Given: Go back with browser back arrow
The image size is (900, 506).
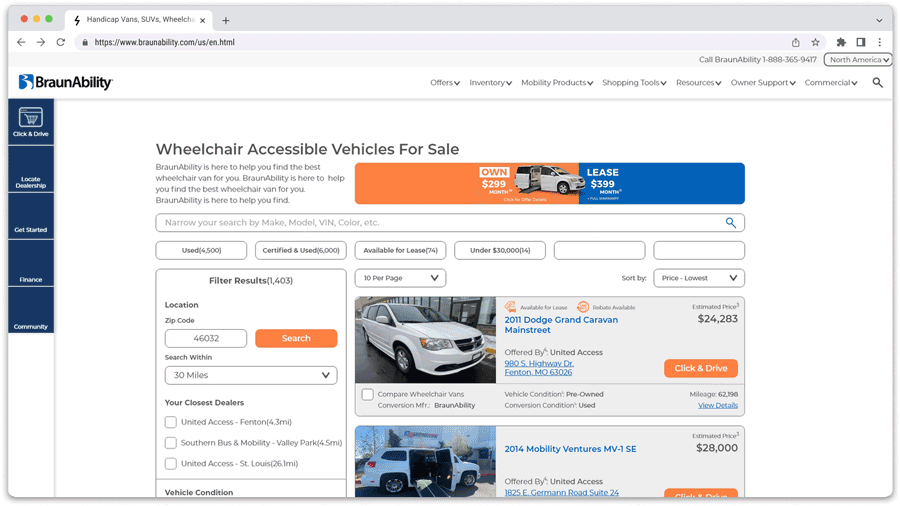Looking at the screenshot, I should (x=21, y=42).
